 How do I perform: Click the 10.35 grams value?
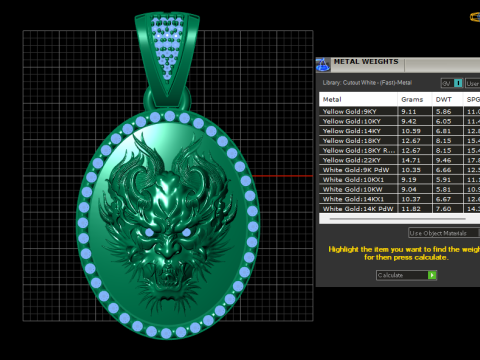(411, 170)
